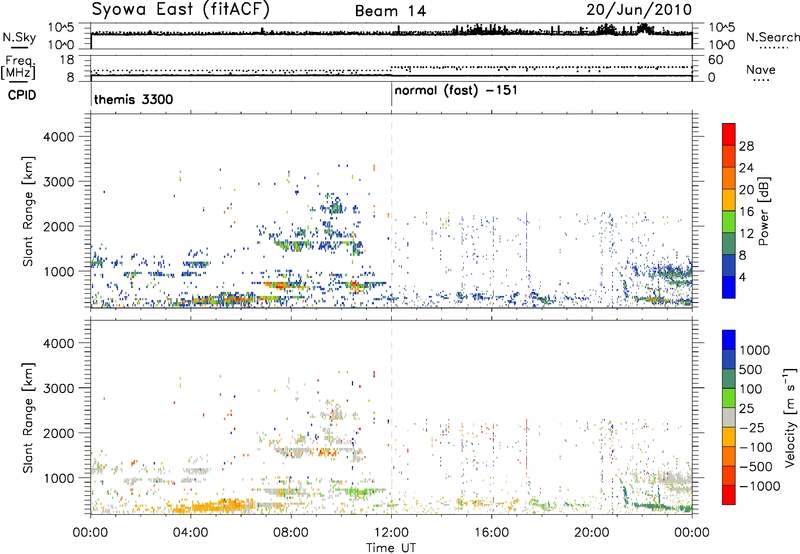The image size is (800, 554).
Task: Click the "Freq. [MHz]" axis label
Action: 18,67
